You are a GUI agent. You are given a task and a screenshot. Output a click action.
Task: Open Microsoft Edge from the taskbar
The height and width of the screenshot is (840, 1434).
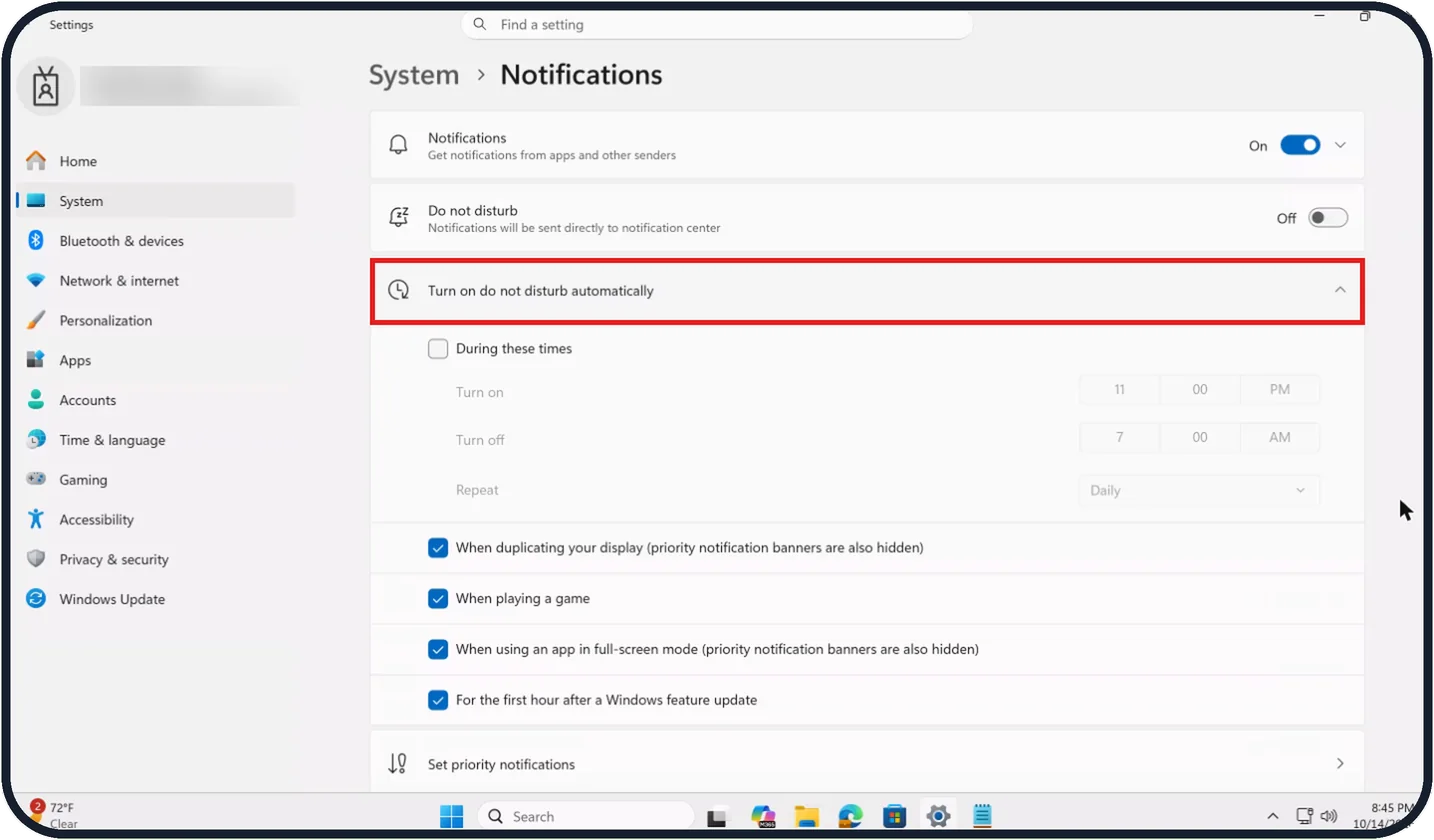click(x=851, y=816)
